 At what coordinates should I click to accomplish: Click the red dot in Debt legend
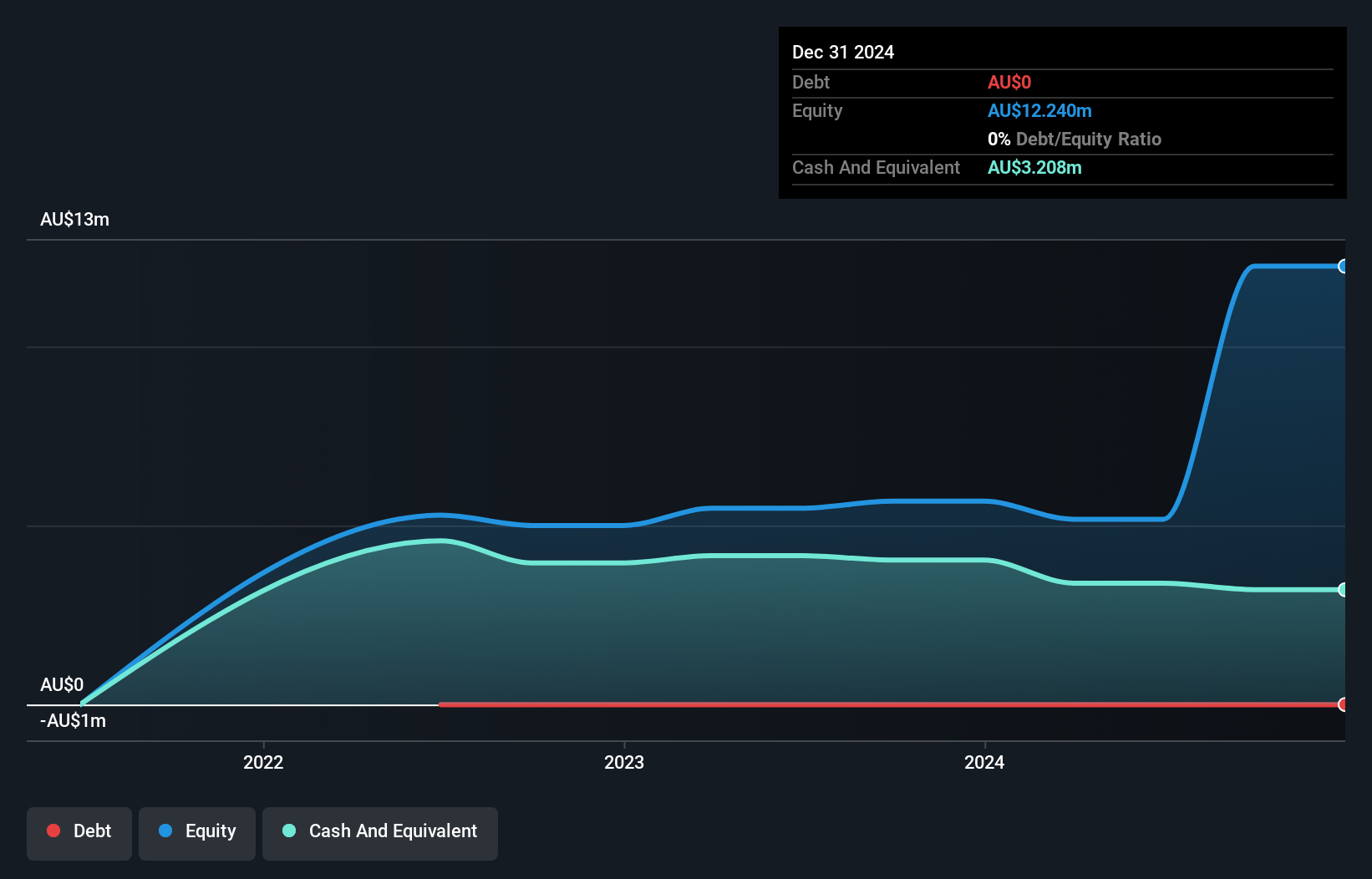pos(53,831)
